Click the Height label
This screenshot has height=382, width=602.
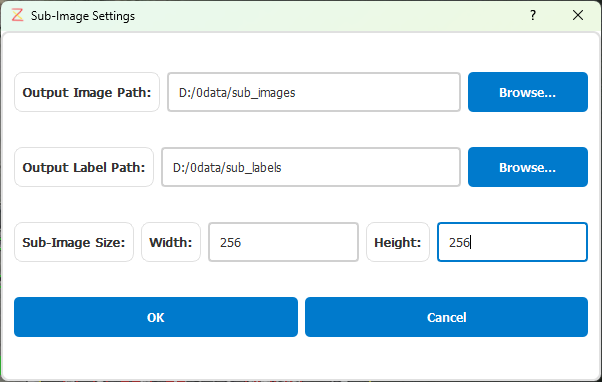[398, 242]
